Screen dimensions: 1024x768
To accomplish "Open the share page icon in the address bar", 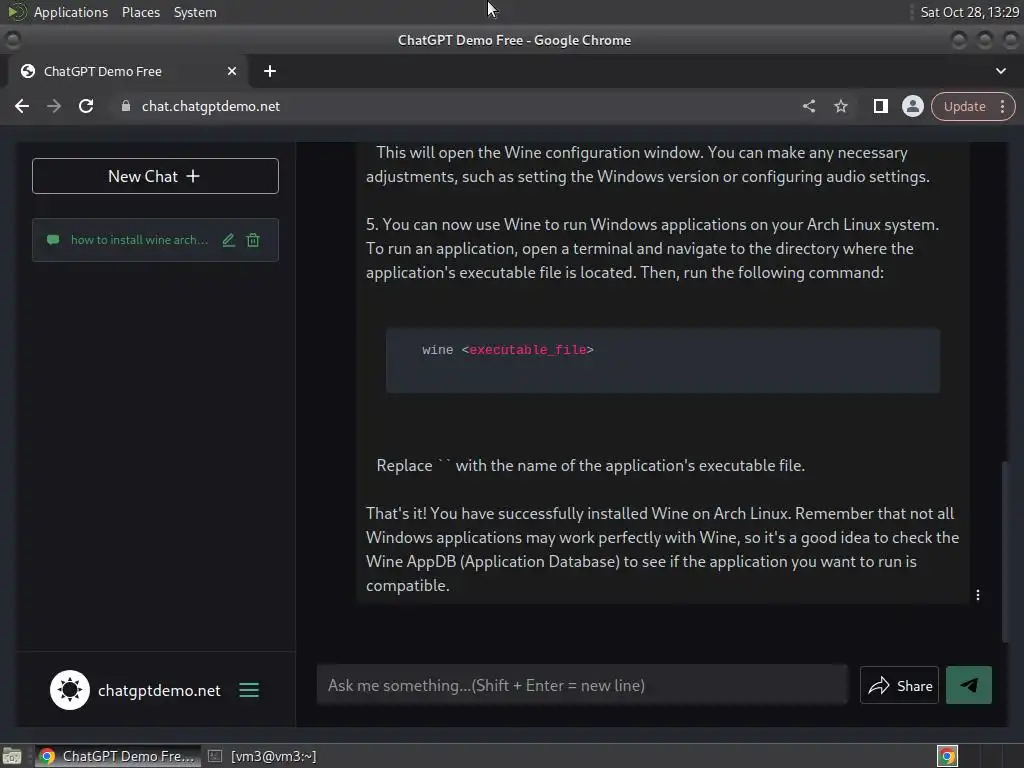I will [x=808, y=106].
